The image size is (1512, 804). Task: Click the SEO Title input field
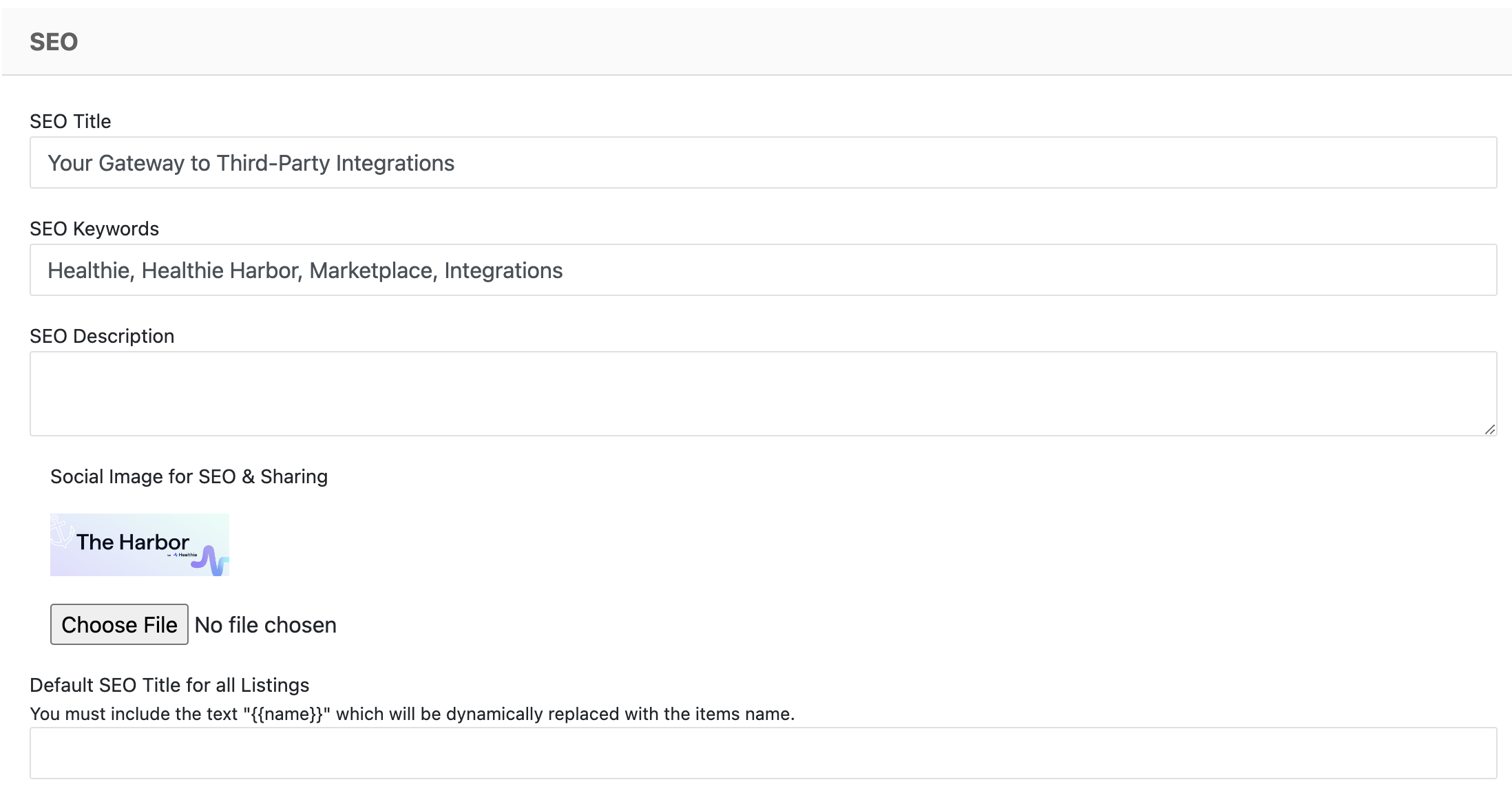[x=763, y=162]
